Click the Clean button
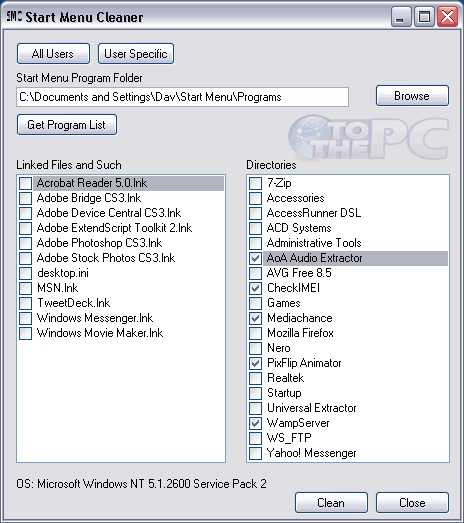The height and width of the screenshot is (523, 464). pos(331,502)
